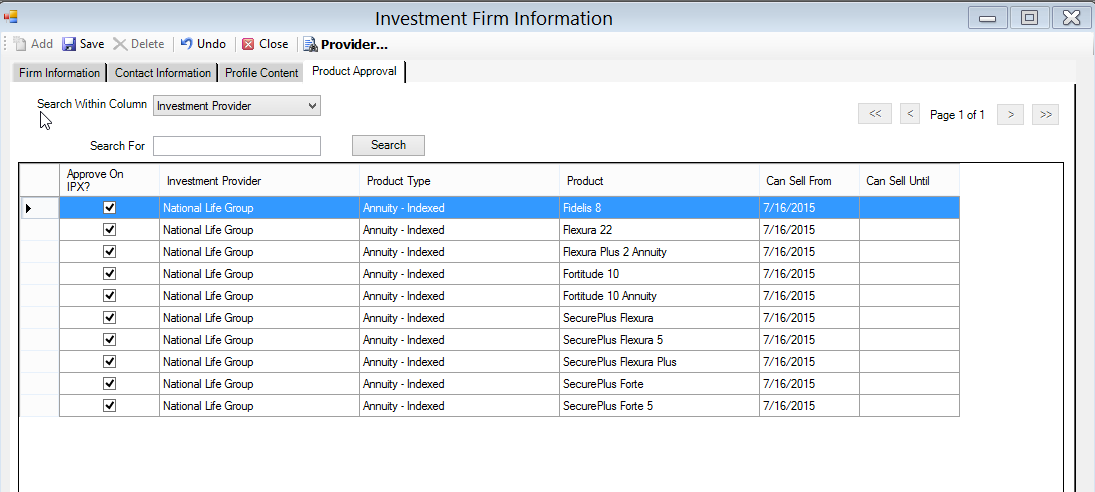Image resolution: width=1095 pixels, height=492 pixels.
Task: Jump to the last page (>>)
Action: point(1045,114)
